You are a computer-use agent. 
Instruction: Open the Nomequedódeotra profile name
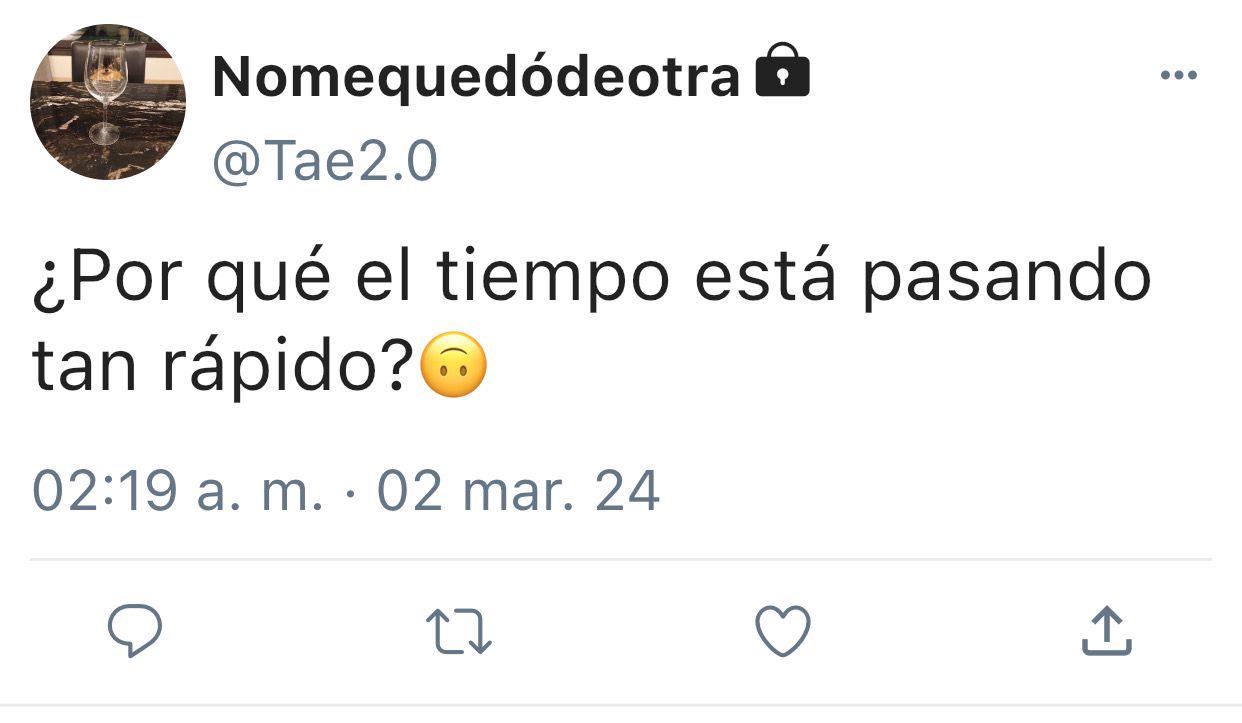coord(476,77)
